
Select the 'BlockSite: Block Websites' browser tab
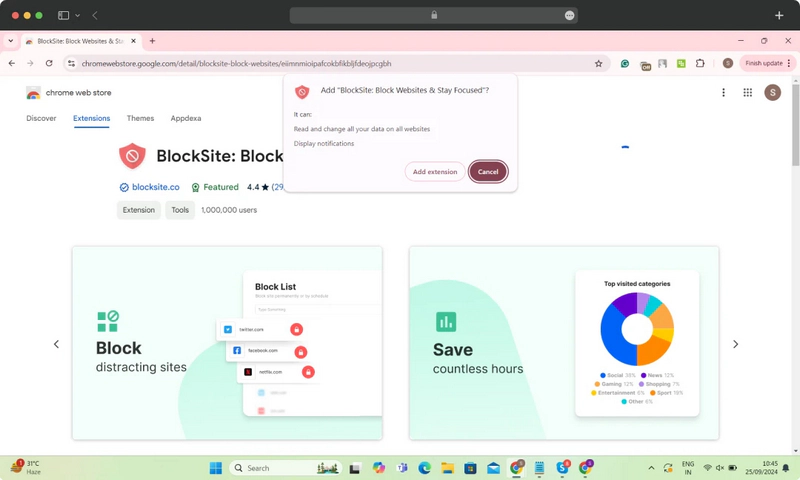tap(80, 41)
